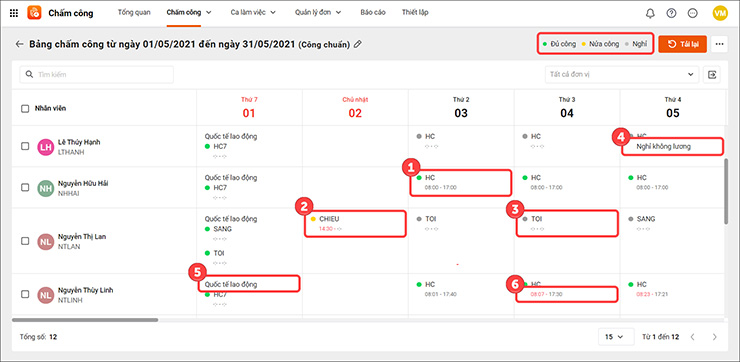Open the SANG shift on day 05

coord(645,219)
